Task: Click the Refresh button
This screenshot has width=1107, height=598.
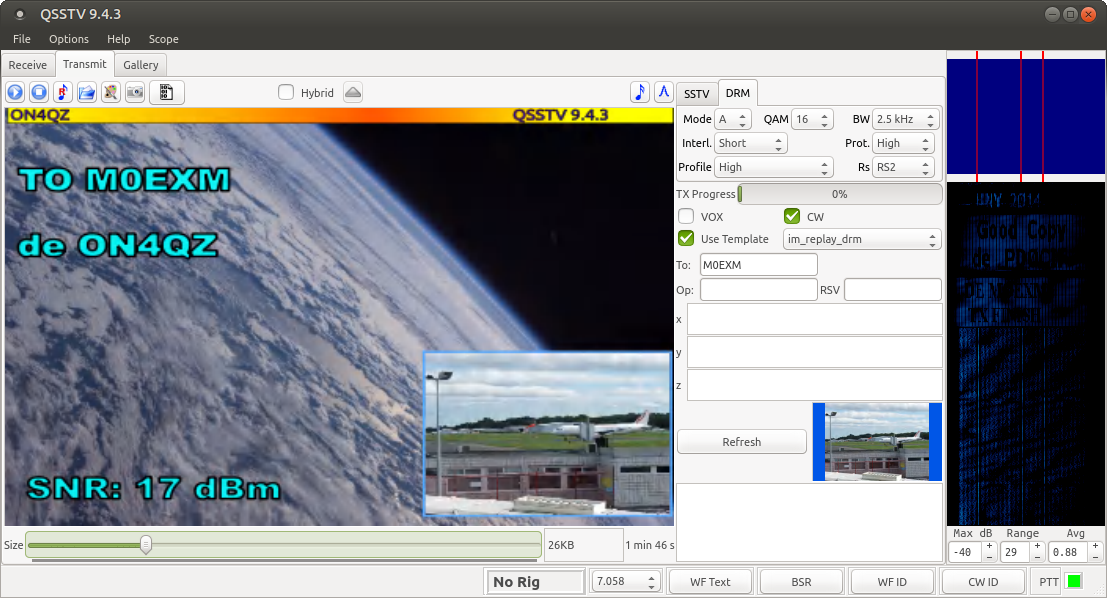Action: tap(741, 442)
